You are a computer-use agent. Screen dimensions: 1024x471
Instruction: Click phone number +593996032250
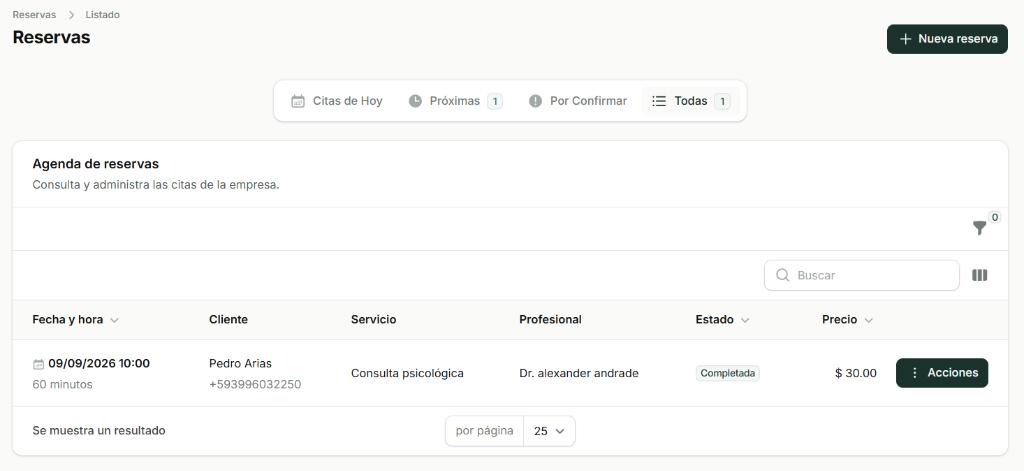255,384
